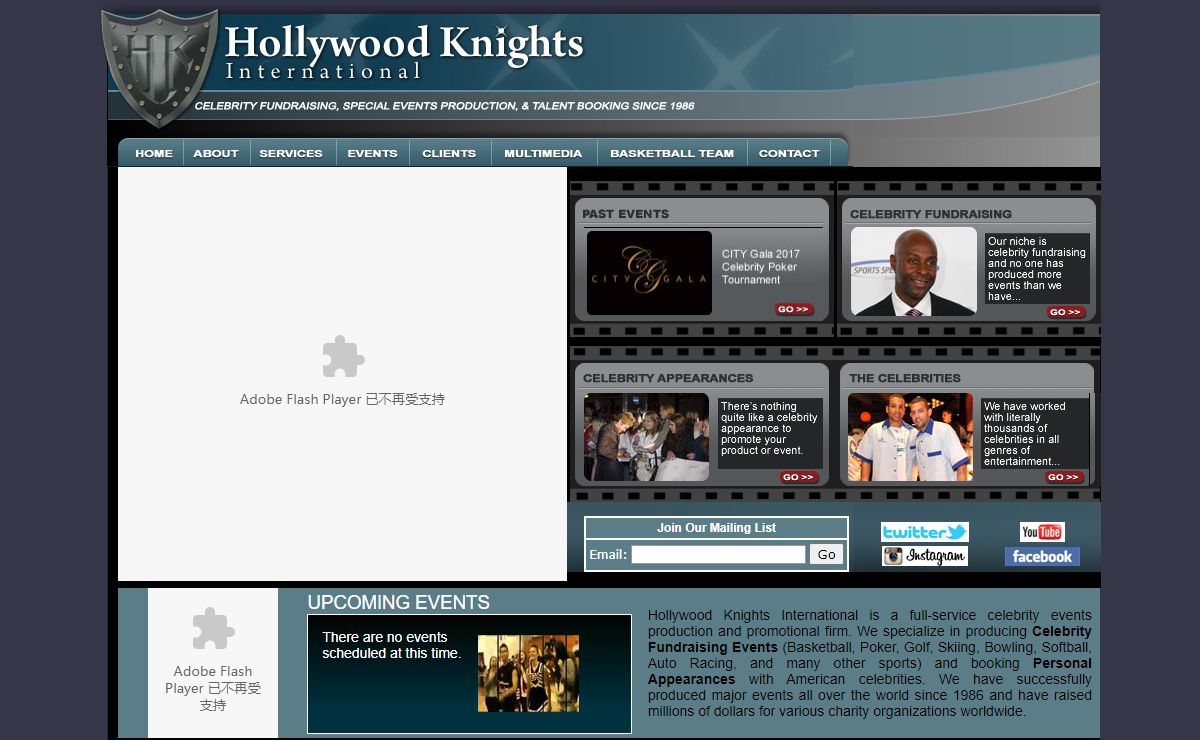Open the Celebrity Fundraising man photo
Image resolution: width=1200 pixels, height=740 pixels.
(x=914, y=271)
